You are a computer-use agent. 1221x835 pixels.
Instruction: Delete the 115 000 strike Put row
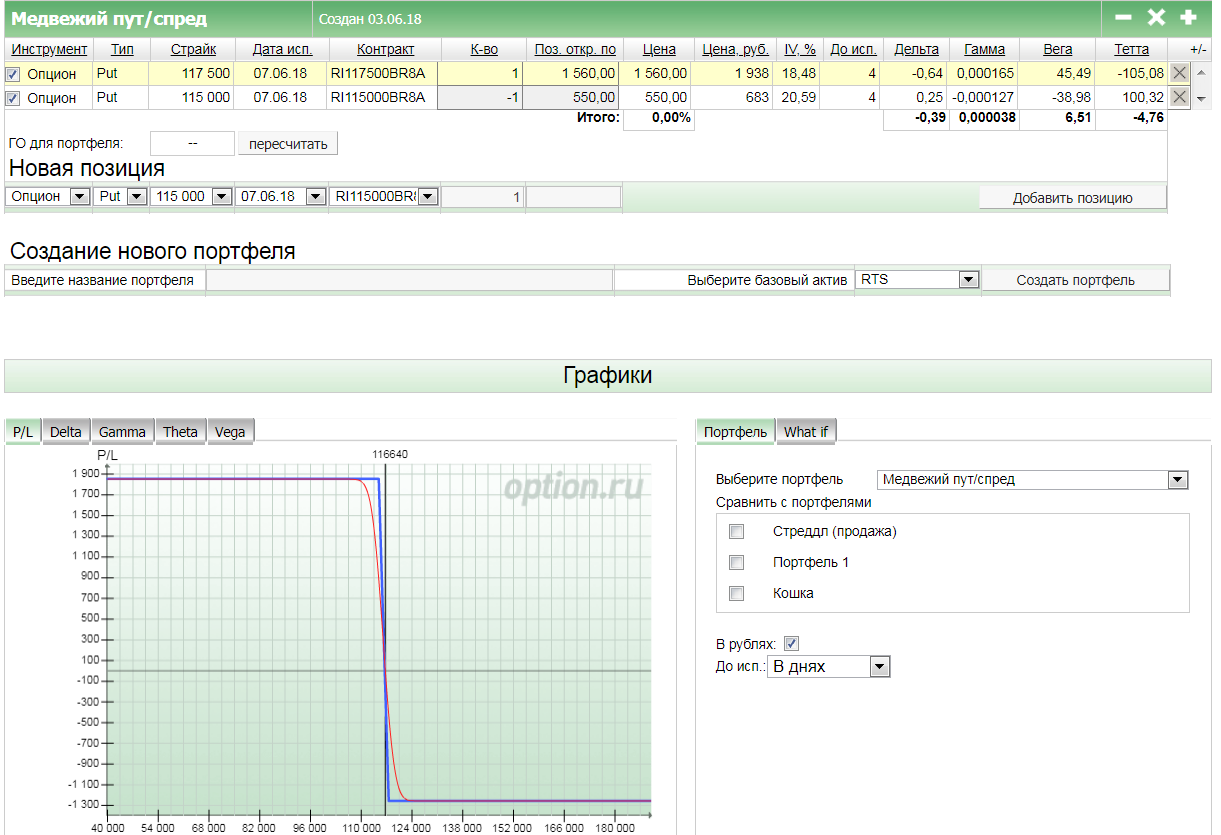[x=1180, y=97]
